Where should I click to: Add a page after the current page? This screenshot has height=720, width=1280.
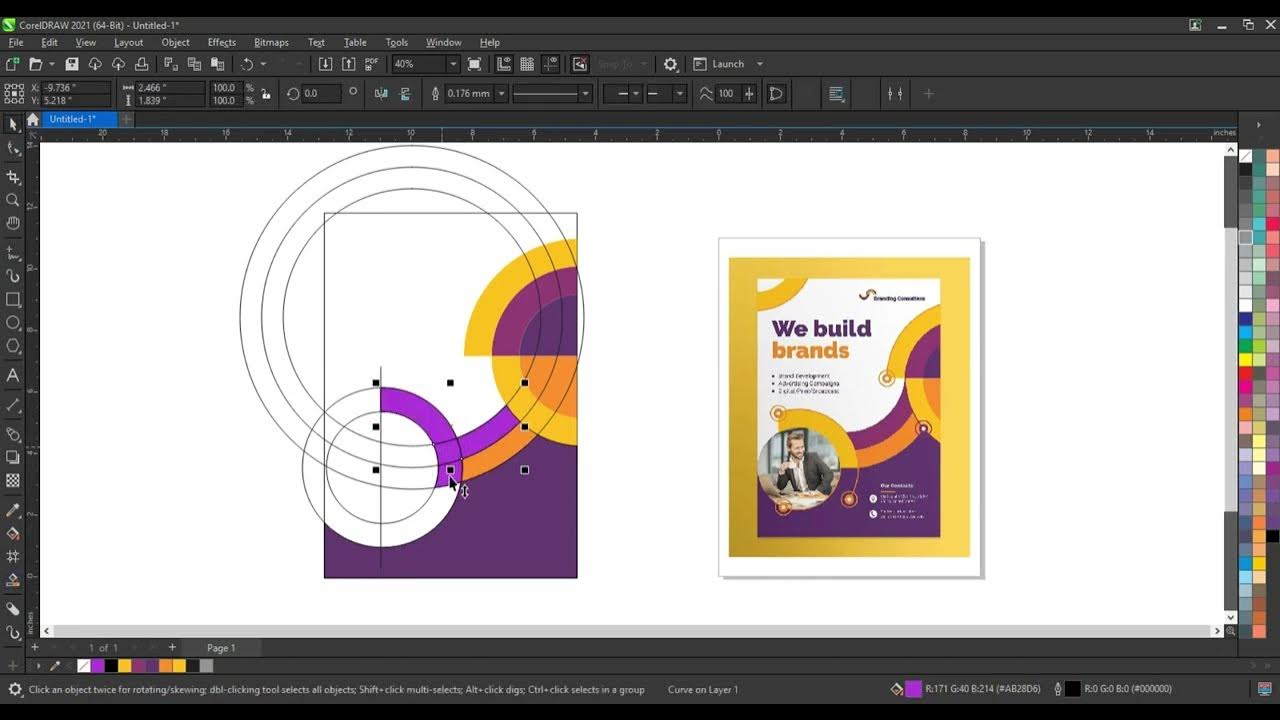point(172,648)
